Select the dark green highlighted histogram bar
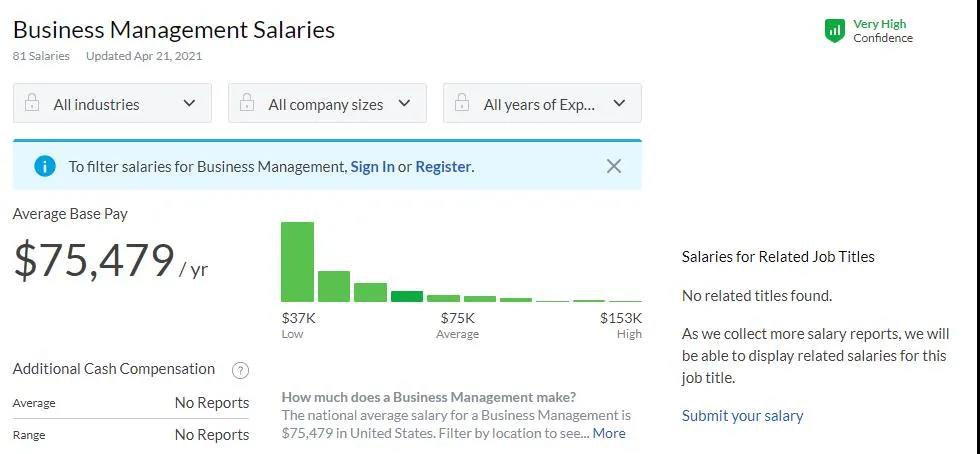The image size is (980, 454). pyautogui.click(x=407, y=296)
